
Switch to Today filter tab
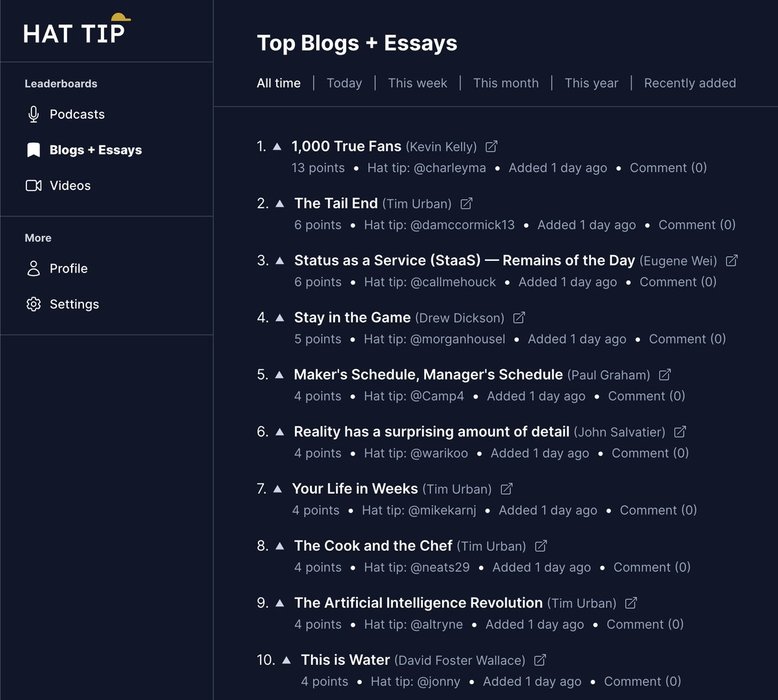tap(344, 83)
